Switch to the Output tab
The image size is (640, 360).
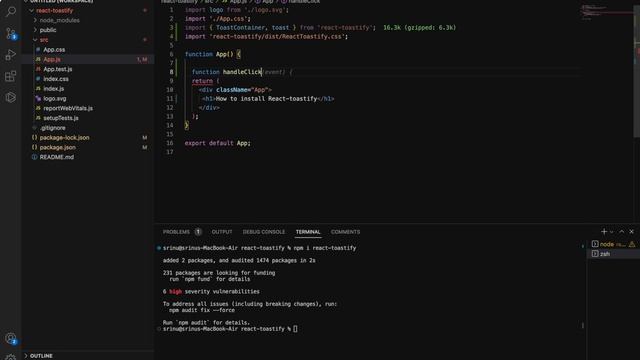(222, 232)
